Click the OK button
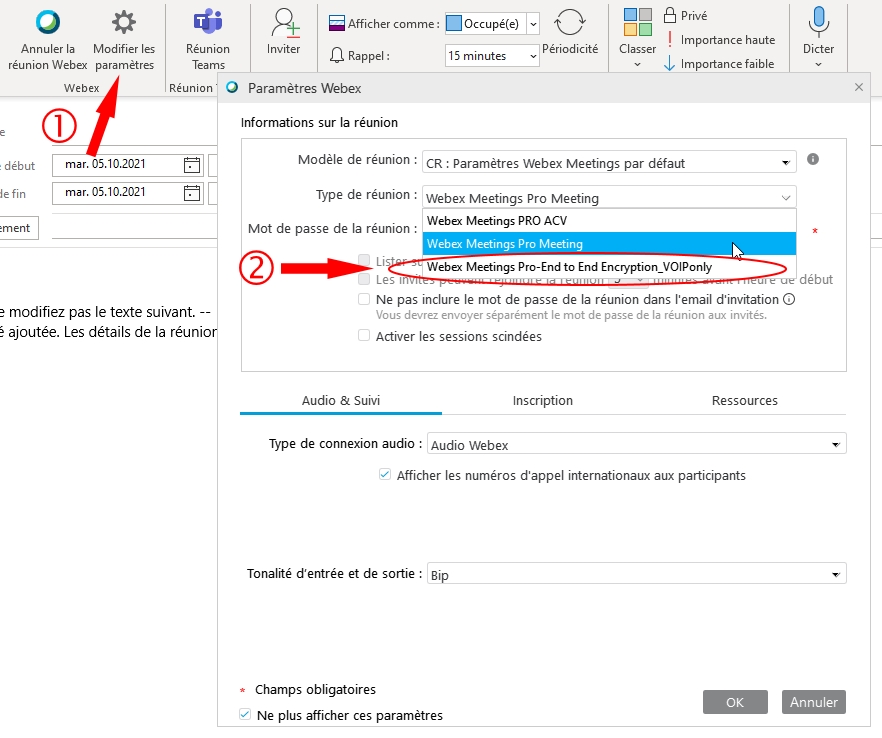882x738 pixels. [735, 702]
